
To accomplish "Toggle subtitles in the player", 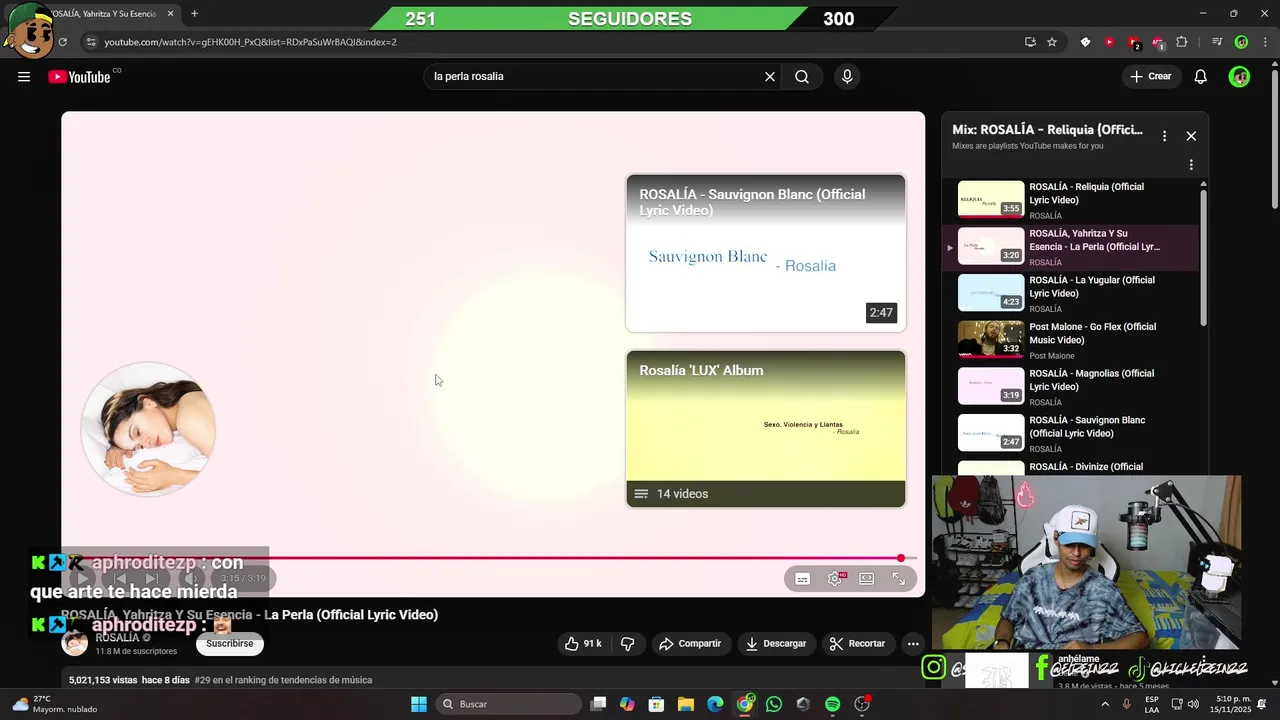I will tap(802, 578).
